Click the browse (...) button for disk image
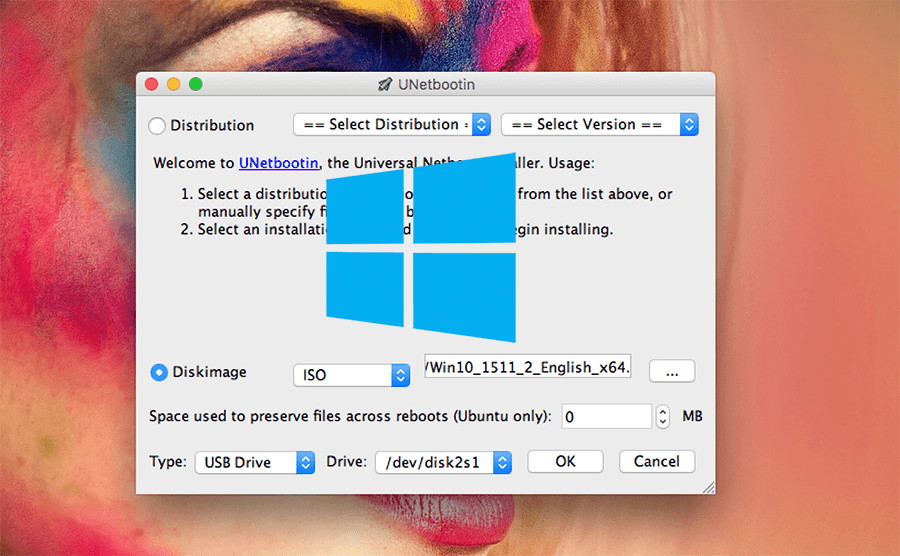 coord(672,371)
